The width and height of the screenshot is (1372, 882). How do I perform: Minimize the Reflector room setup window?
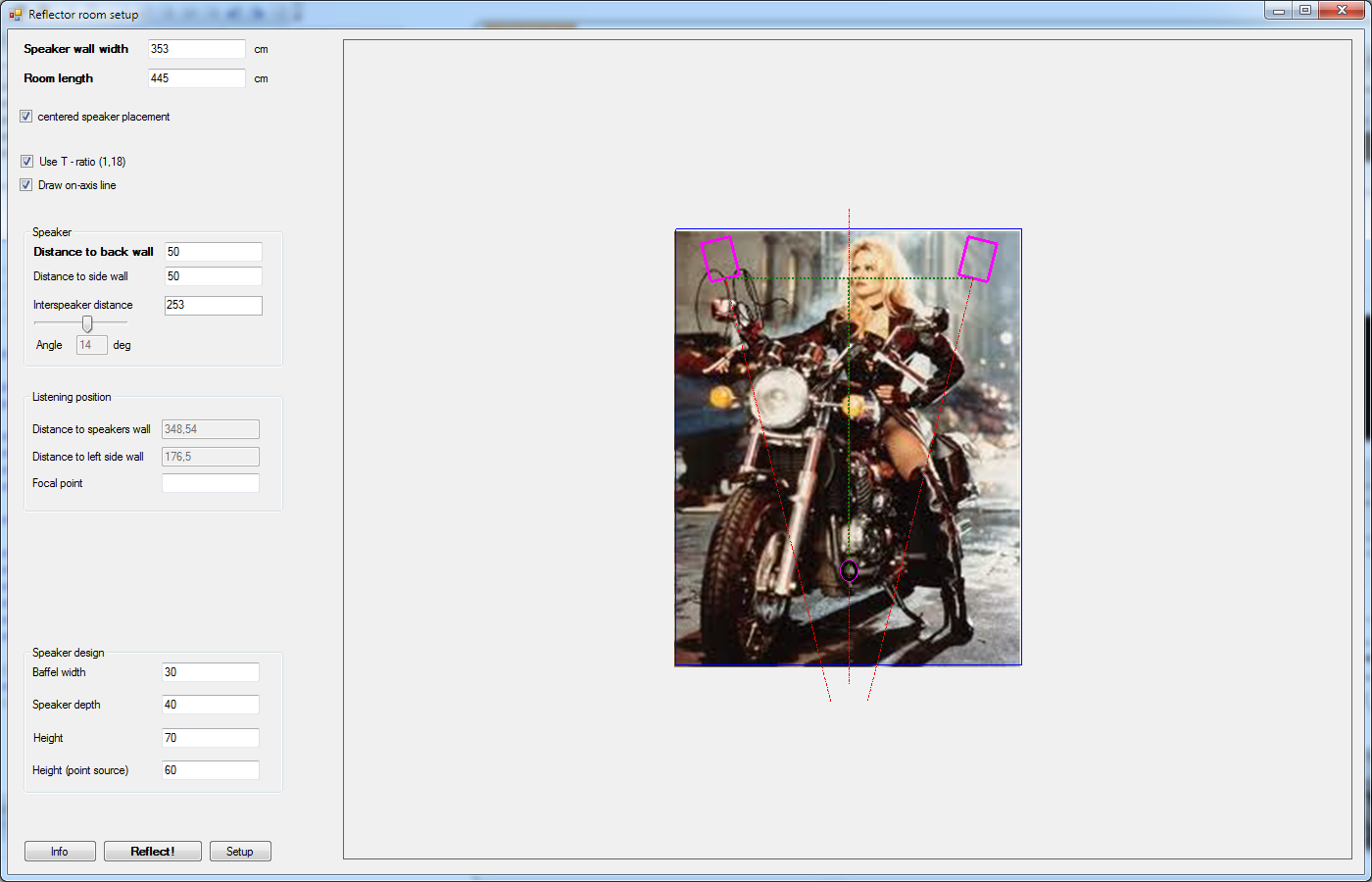click(1278, 11)
